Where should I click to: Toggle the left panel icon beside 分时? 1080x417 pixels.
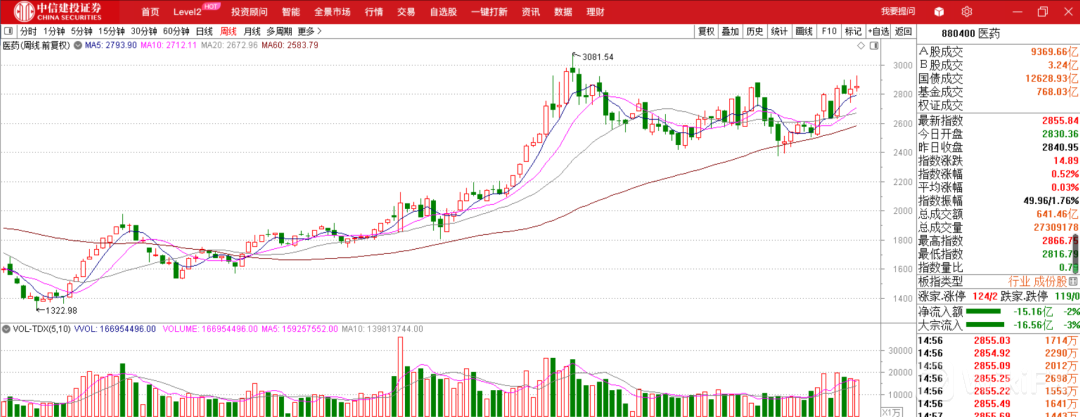click(x=9, y=31)
